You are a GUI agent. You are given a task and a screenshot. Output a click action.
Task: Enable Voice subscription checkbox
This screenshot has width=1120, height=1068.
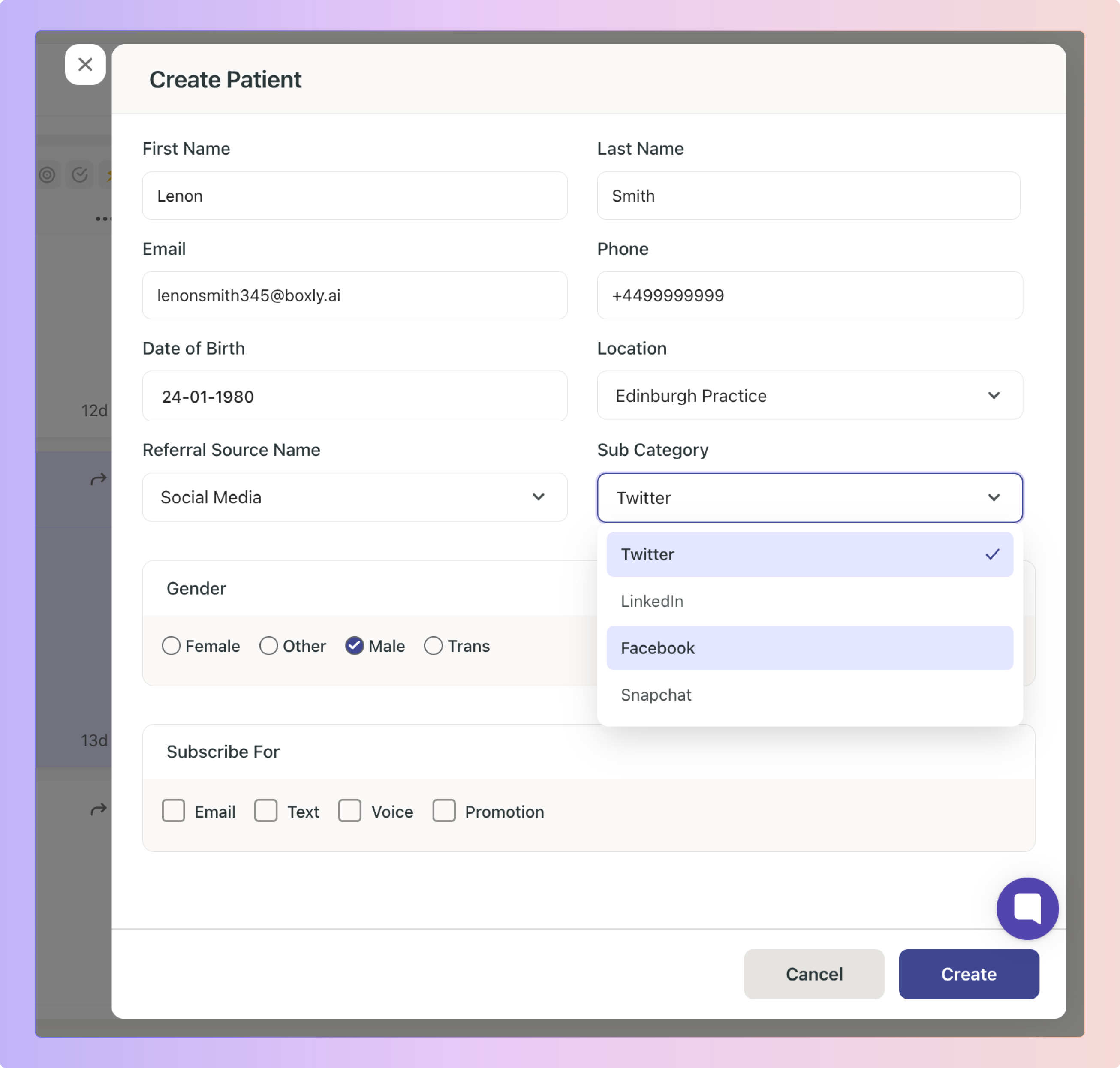(349, 811)
